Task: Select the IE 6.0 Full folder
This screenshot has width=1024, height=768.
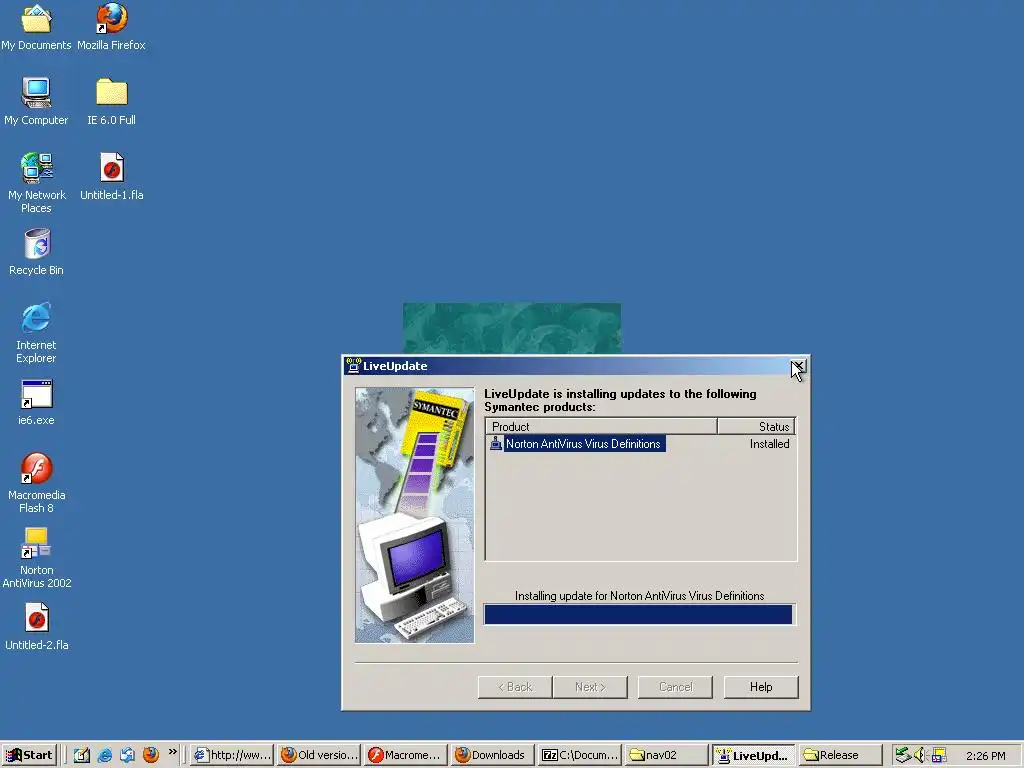Action: (x=112, y=102)
